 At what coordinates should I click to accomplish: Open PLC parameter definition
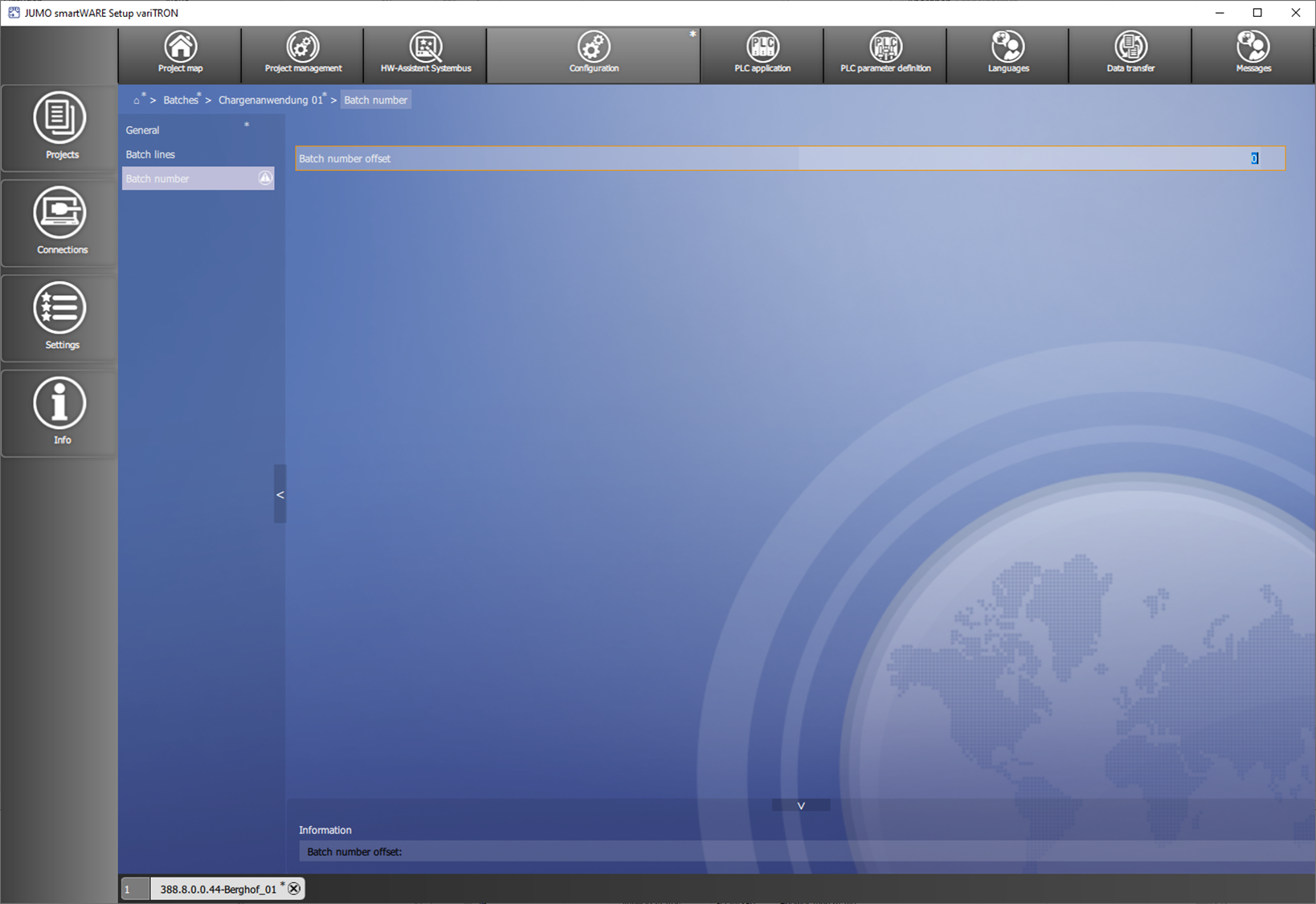click(x=885, y=54)
